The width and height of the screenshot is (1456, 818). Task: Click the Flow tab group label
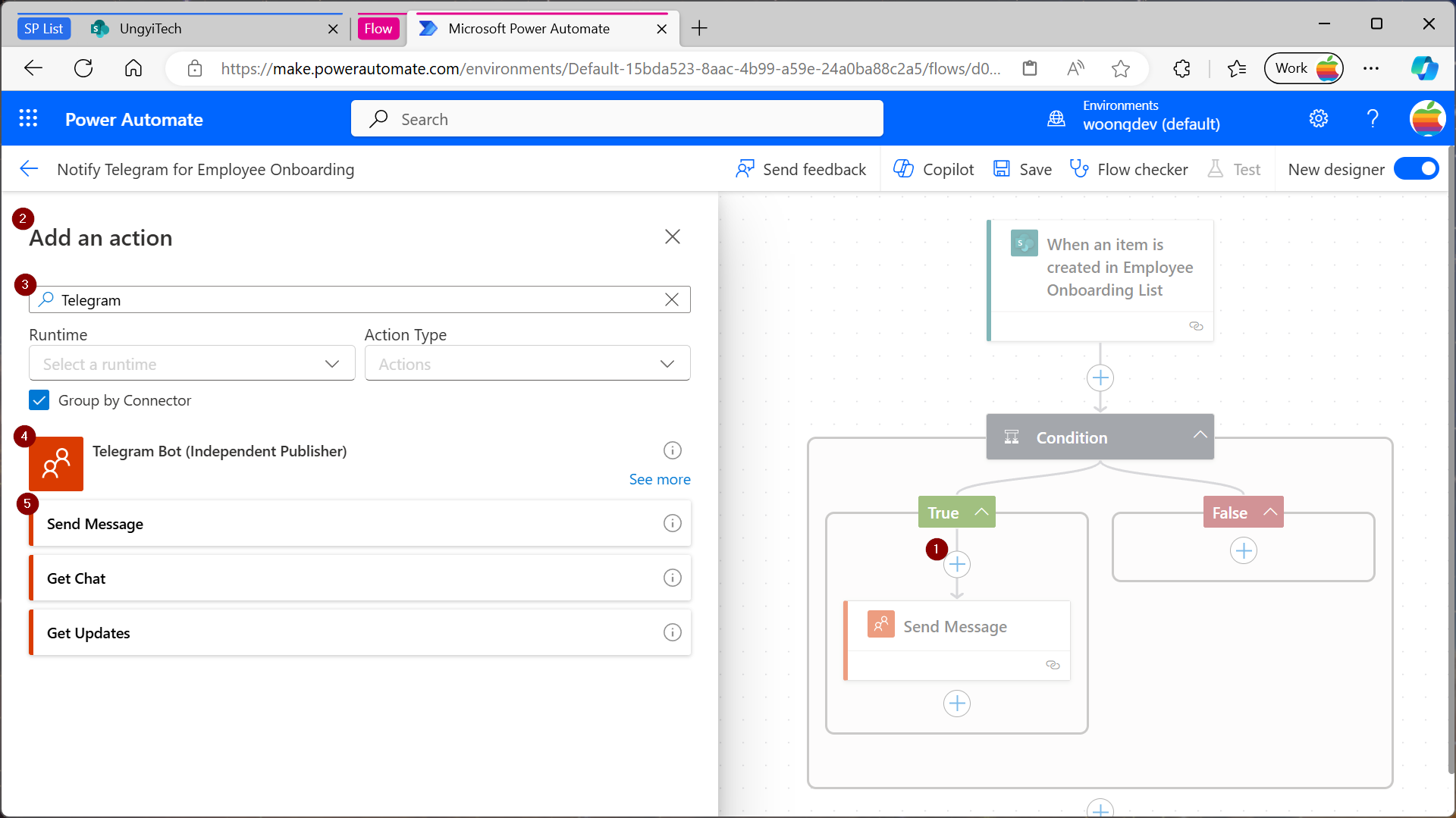378,29
